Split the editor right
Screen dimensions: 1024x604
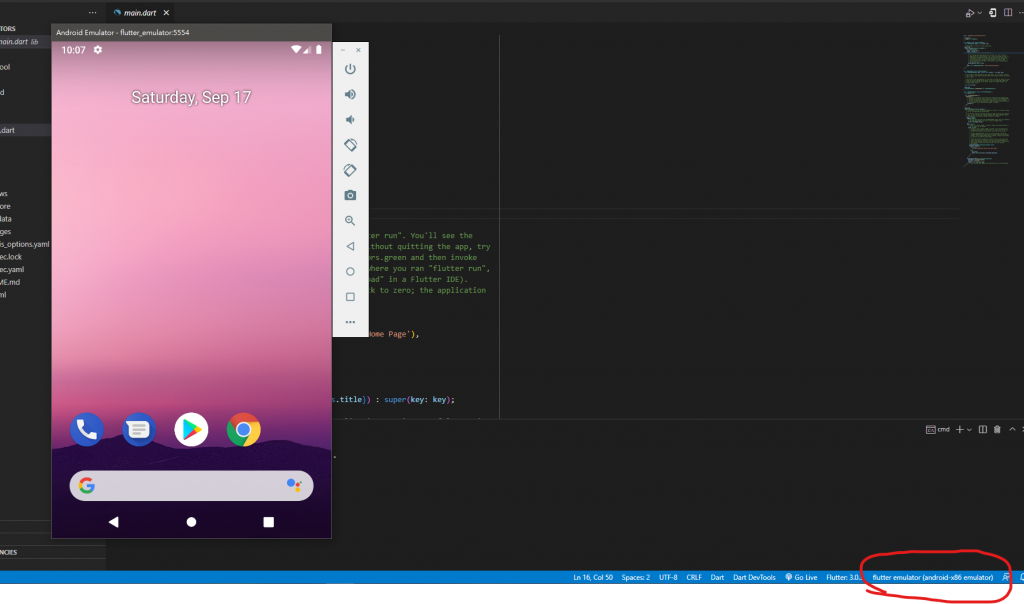coord(1008,12)
